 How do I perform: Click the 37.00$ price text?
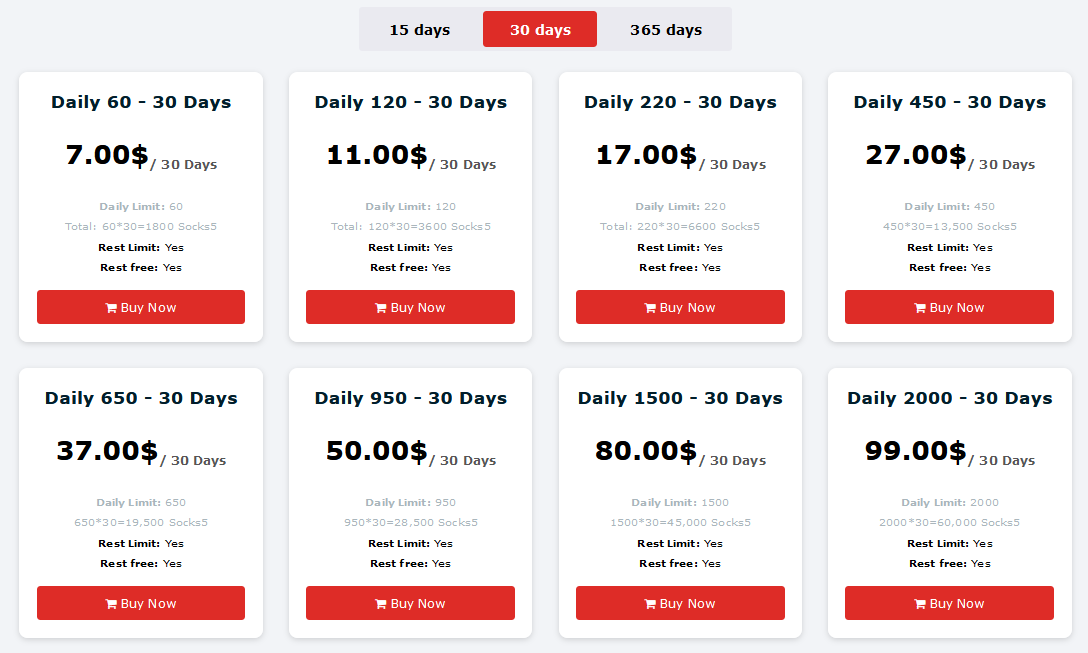(108, 451)
